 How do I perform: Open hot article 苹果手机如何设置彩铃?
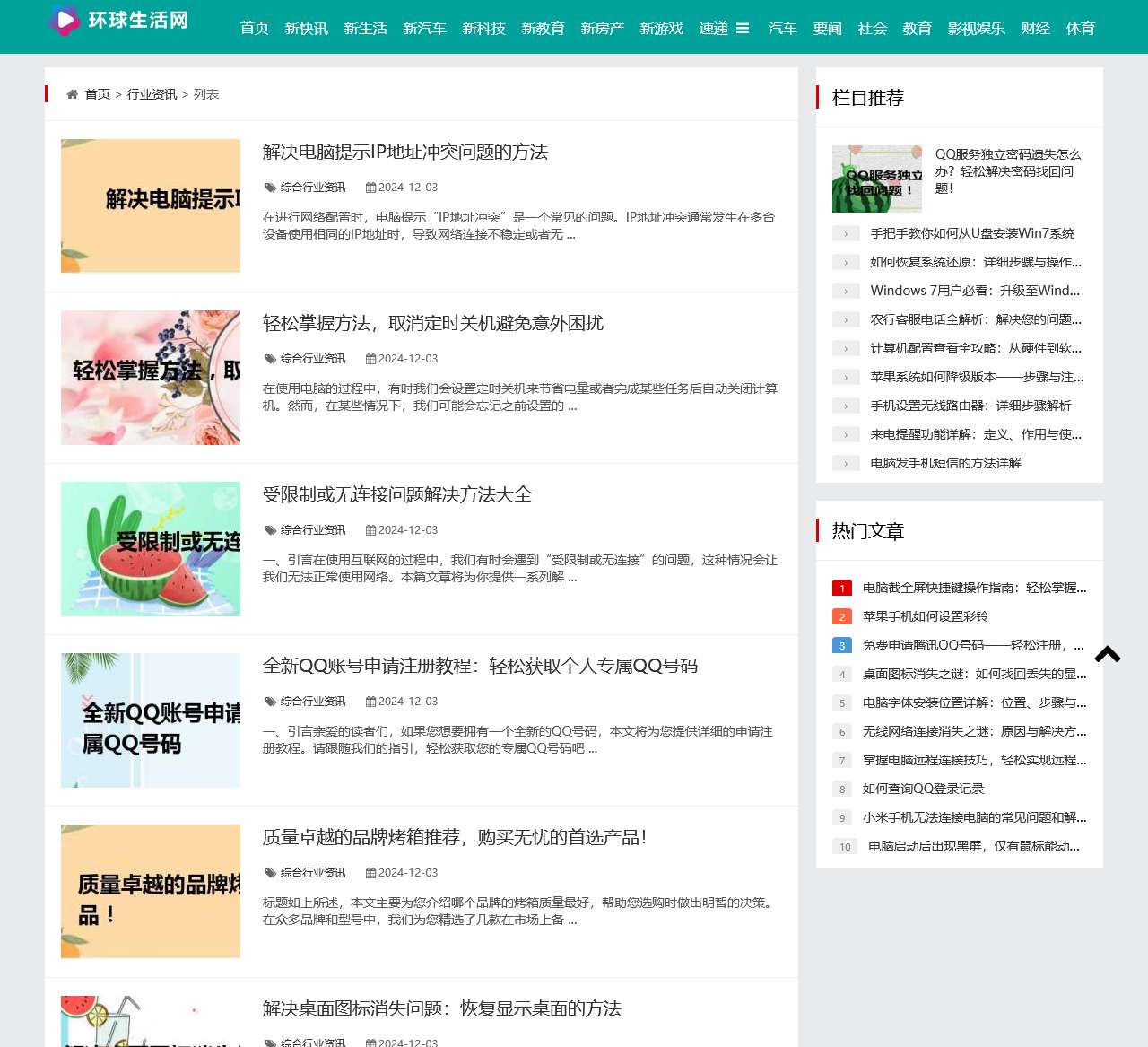click(926, 616)
